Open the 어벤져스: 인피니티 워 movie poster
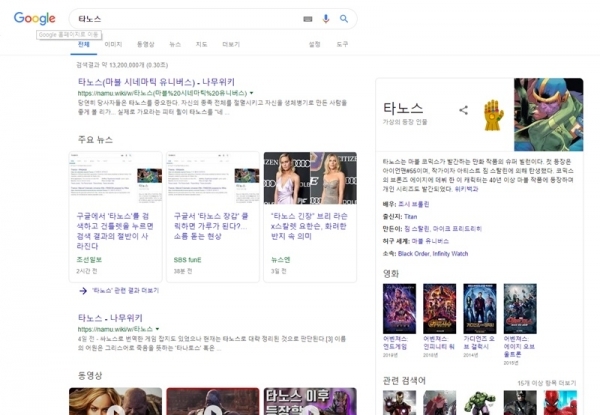The image size is (600, 415). click(439, 309)
